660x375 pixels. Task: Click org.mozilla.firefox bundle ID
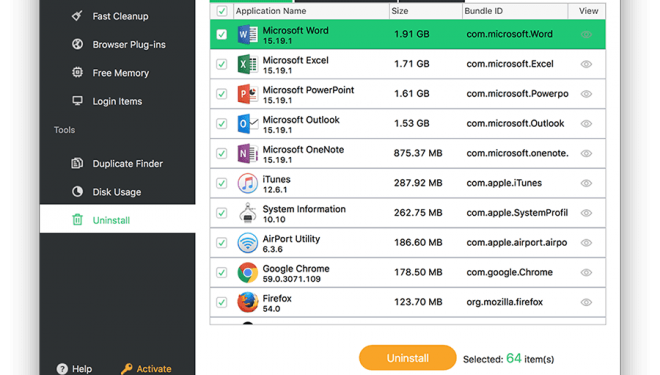tap(504, 302)
